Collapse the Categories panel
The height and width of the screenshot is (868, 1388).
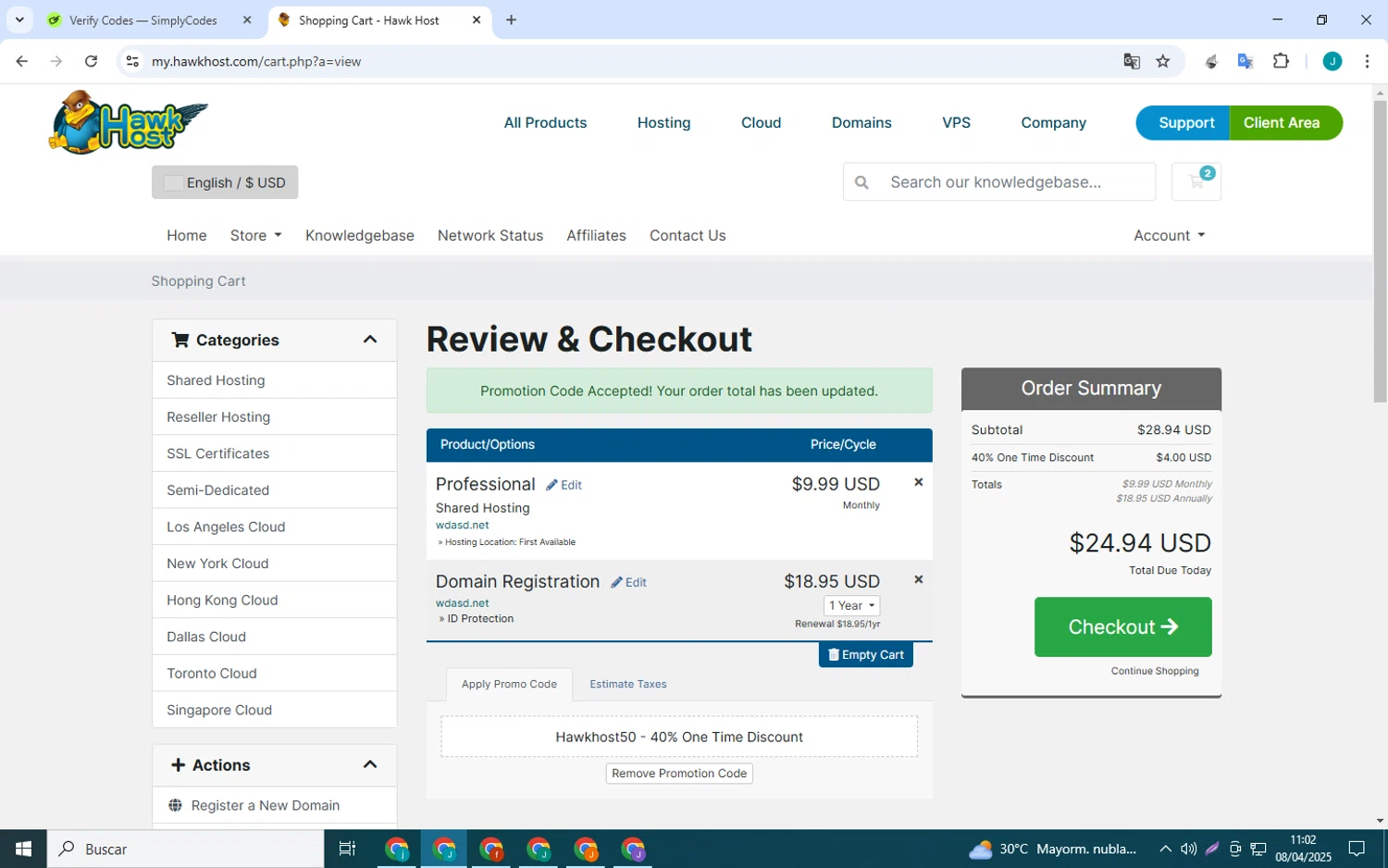[x=370, y=340]
